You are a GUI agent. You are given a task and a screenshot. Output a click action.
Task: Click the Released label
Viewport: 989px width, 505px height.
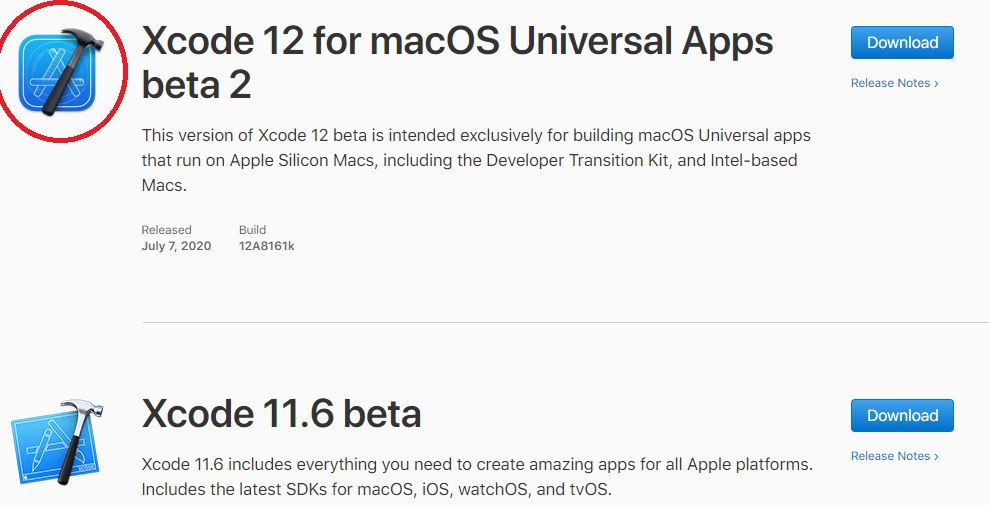[166, 230]
